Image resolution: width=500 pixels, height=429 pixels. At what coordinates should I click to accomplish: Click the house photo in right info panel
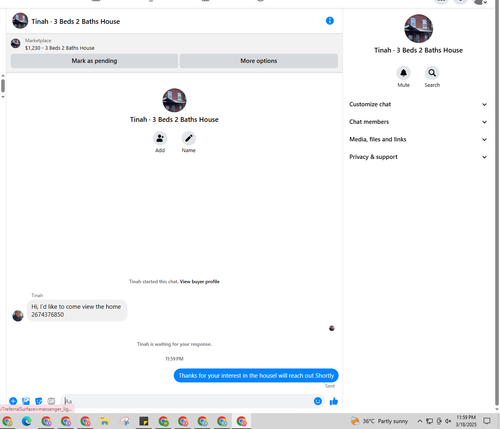coord(418,28)
